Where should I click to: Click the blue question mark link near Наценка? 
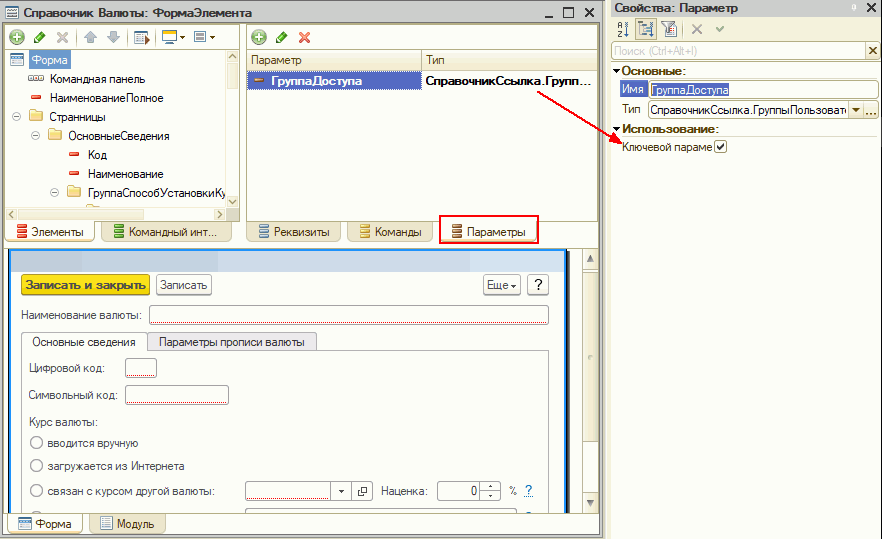pyautogui.click(x=528, y=491)
